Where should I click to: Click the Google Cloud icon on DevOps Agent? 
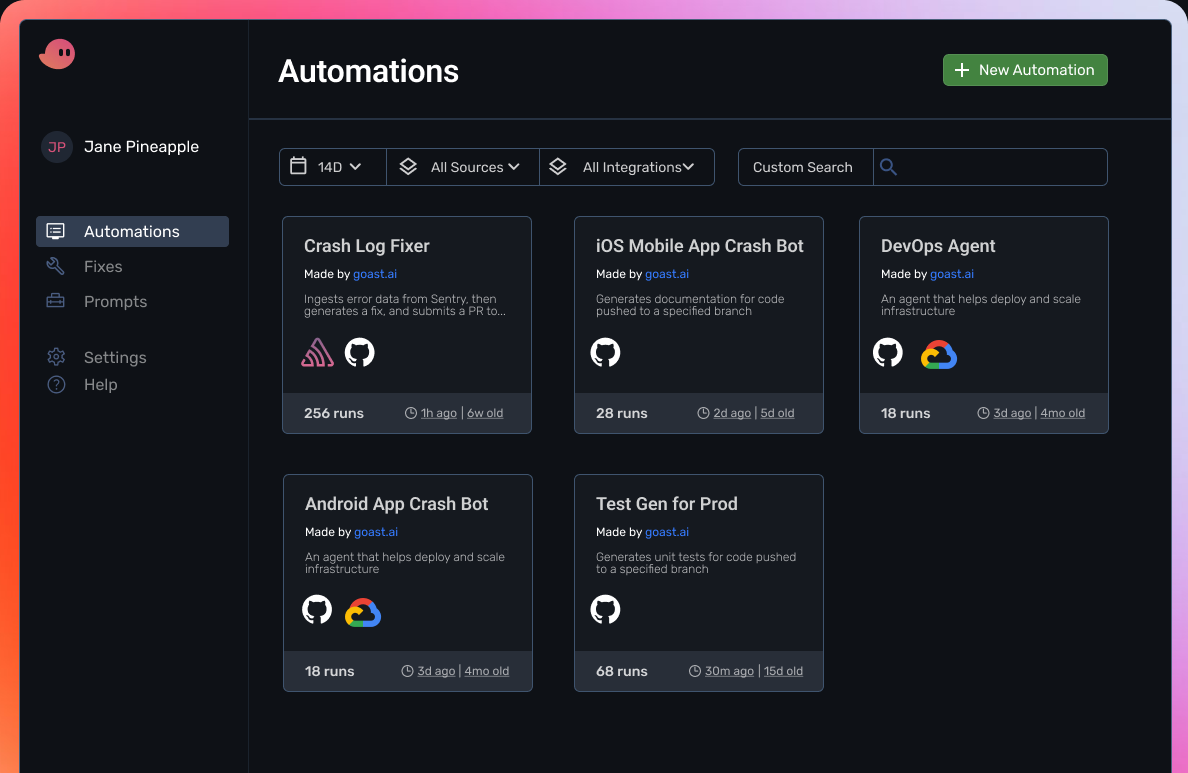(x=939, y=353)
